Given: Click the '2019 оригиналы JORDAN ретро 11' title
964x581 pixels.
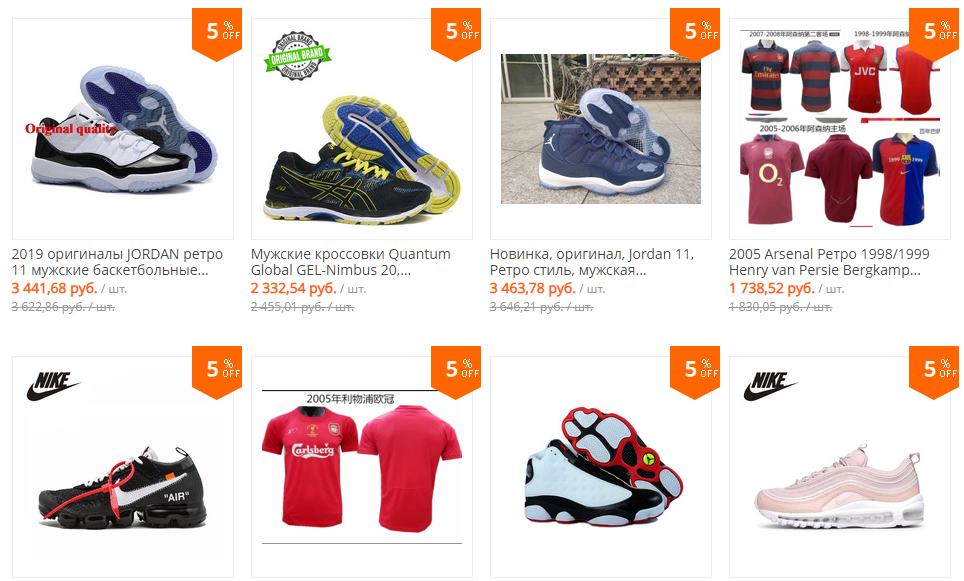Looking at the screenshot, I should point(117,262).
